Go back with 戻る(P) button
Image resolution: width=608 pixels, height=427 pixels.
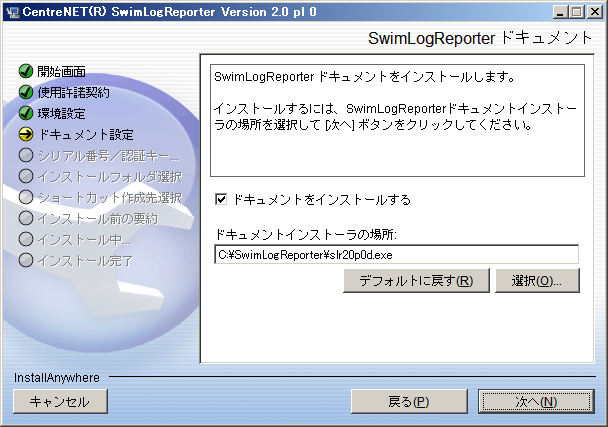(409, 401)
